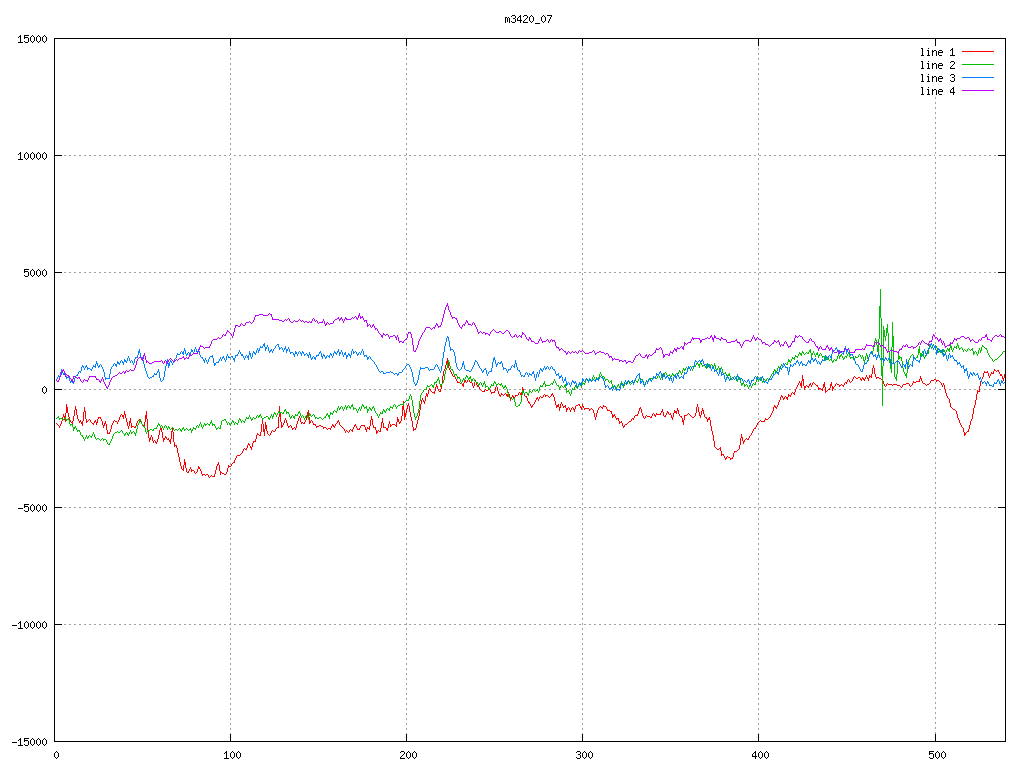Select the 'line 4' legend label
The width and height of the screenshot is (1024, 768).
pos(937,91)
